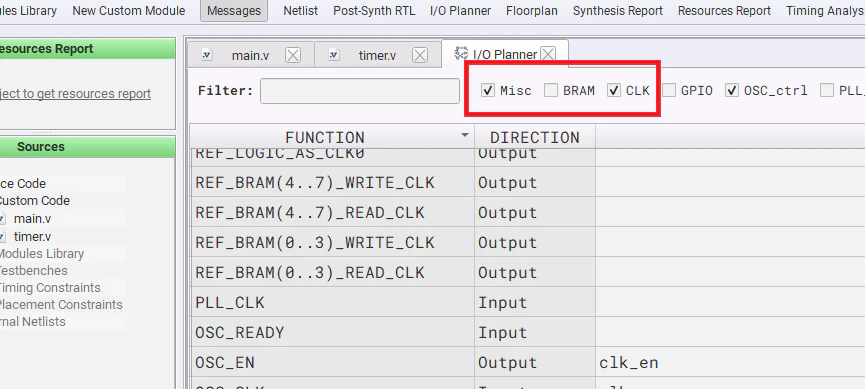Click the timer.v tab file icon
The height and width of the screenshot is (389, 865).
[334, 55]
